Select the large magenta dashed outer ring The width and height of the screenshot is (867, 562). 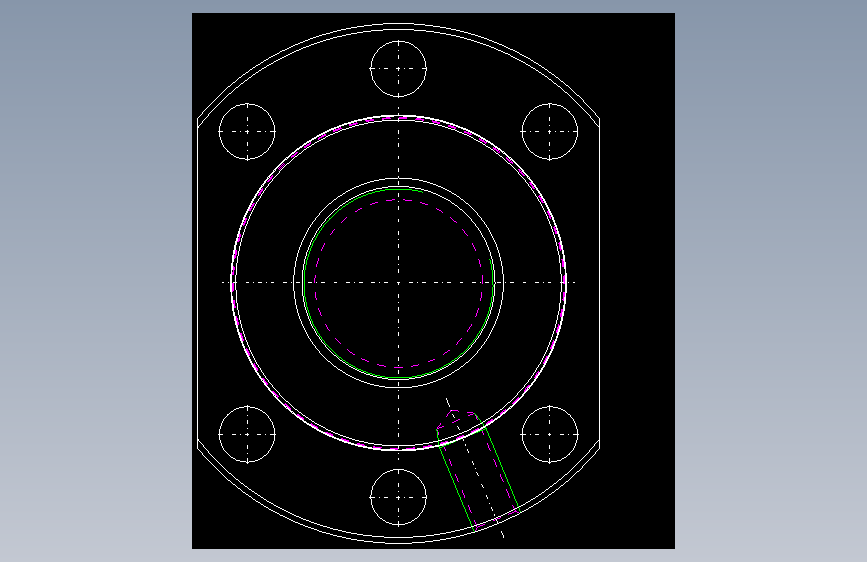pyautogui.click(x=398, y=283)
